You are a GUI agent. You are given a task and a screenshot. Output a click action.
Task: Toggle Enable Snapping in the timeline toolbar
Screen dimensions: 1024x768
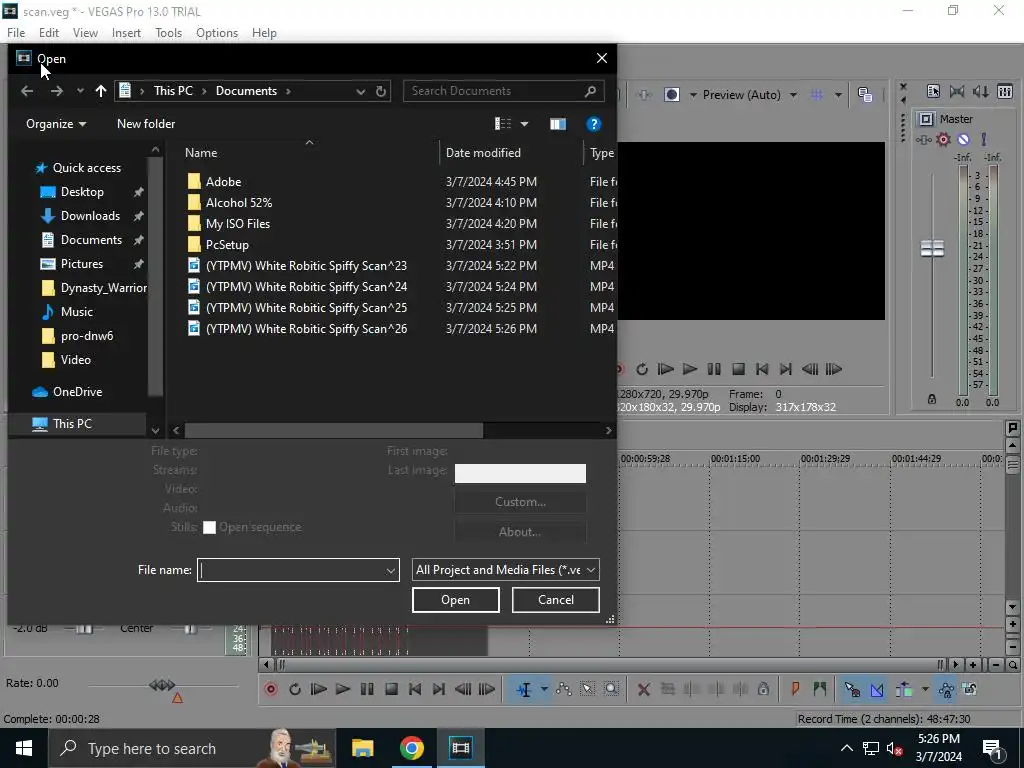[x=852, y=689]
